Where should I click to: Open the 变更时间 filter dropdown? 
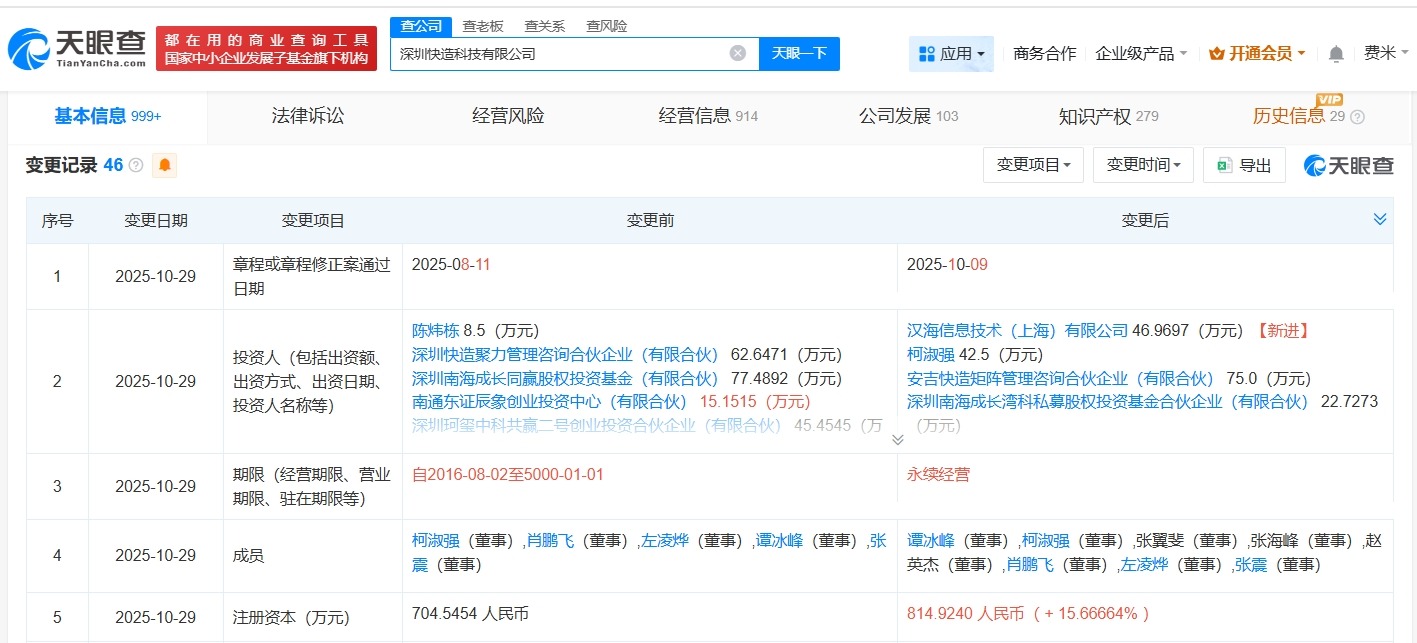[1142, 165]
